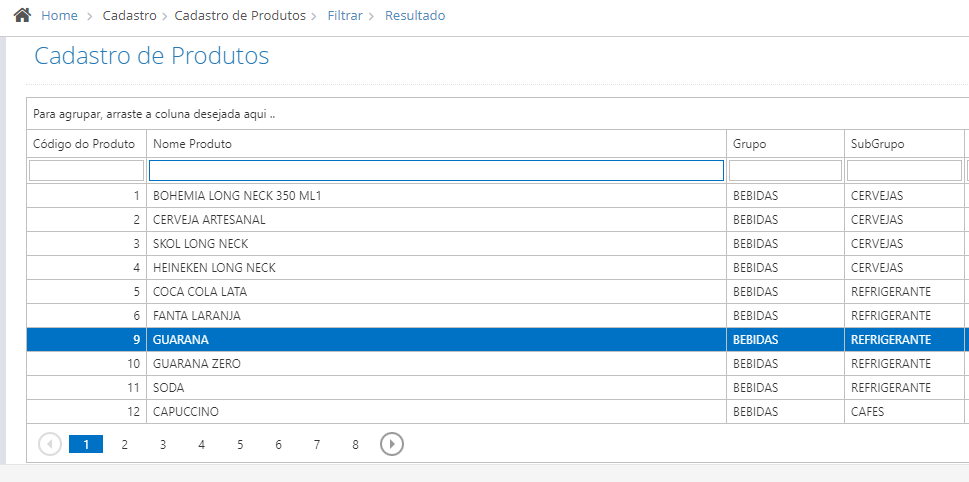Go to page 5
This screenshot has height=482, width=969.
[240, 444]
